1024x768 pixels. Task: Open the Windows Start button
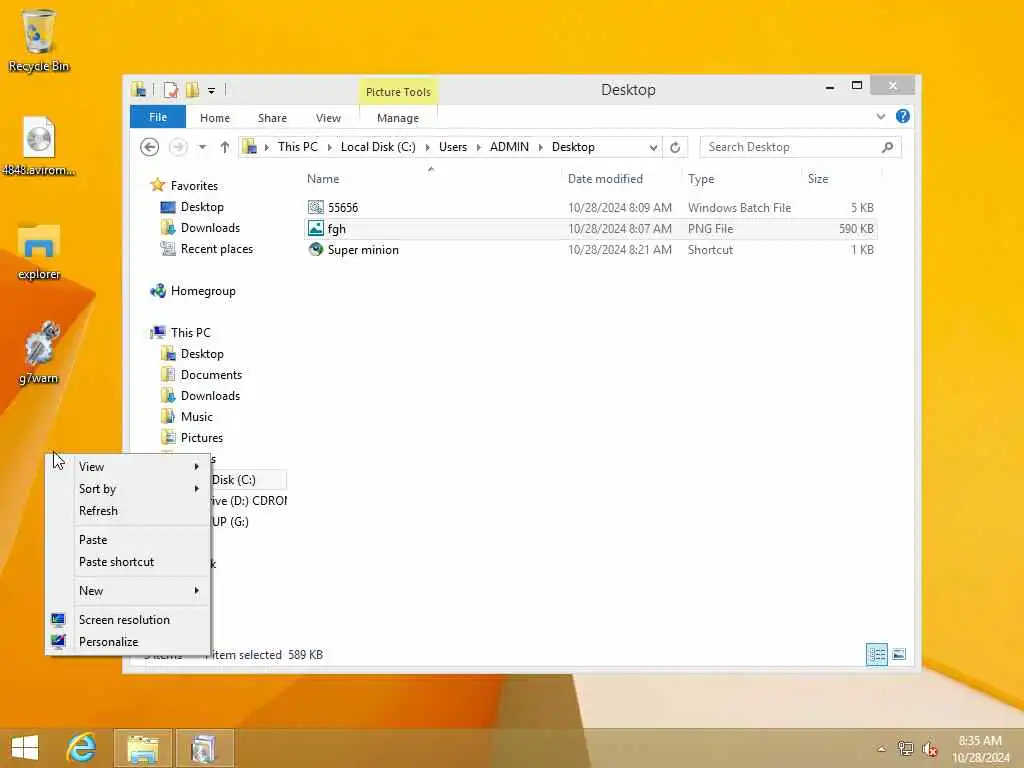[25, 748]
